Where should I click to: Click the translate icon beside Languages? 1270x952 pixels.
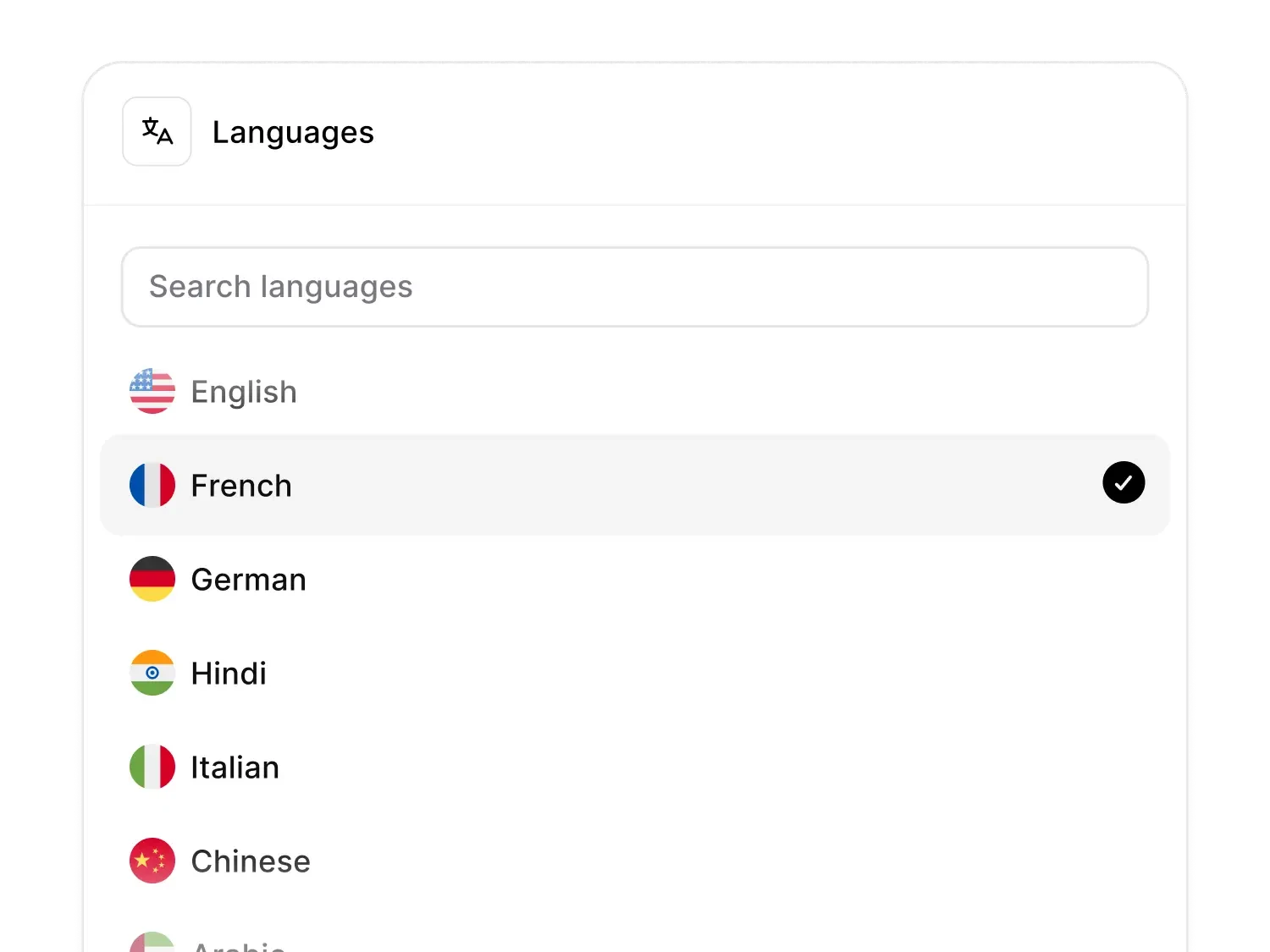[157, 131]
